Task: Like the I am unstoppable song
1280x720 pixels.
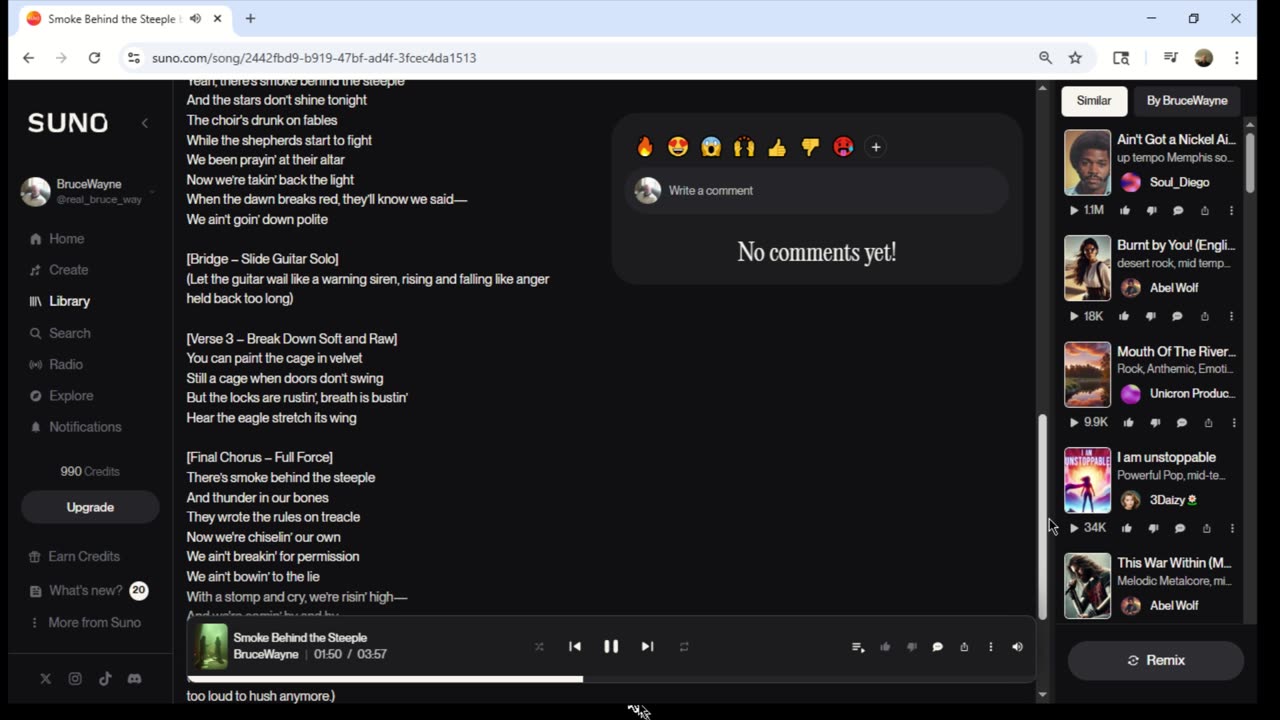Action: [1127, 528]
